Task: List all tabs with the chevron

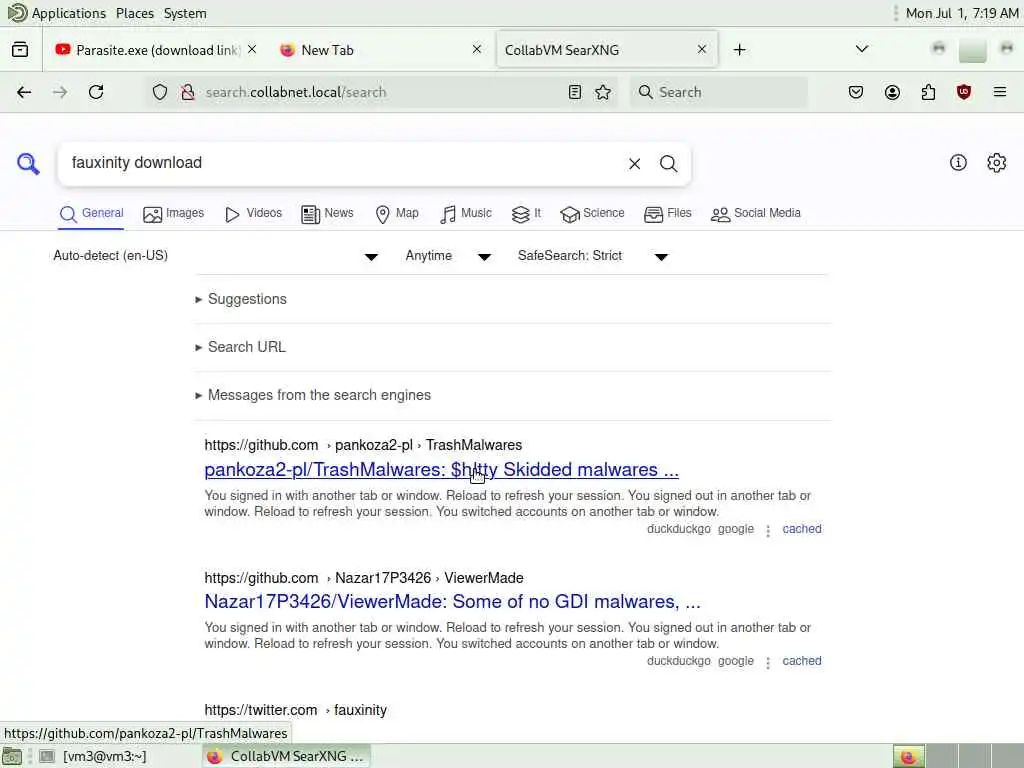Action: (862, 50)
